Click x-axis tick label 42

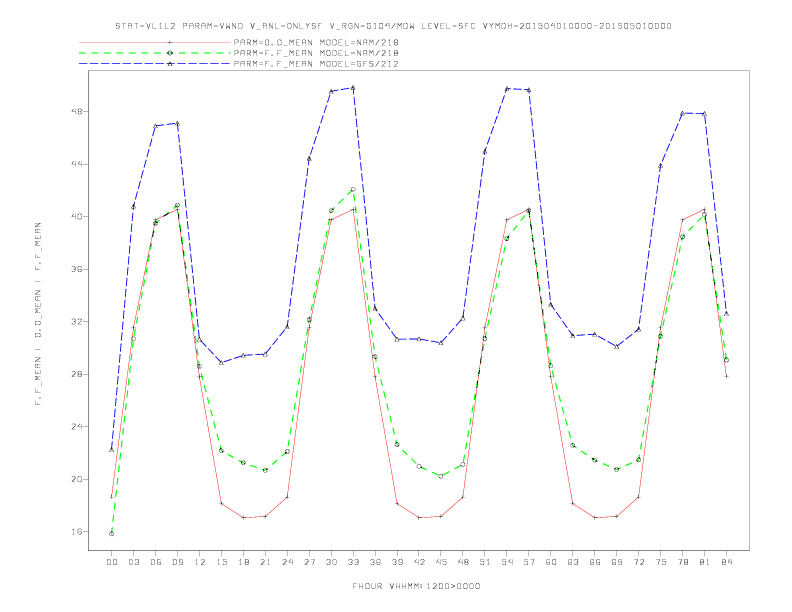[x=419, y=562]
